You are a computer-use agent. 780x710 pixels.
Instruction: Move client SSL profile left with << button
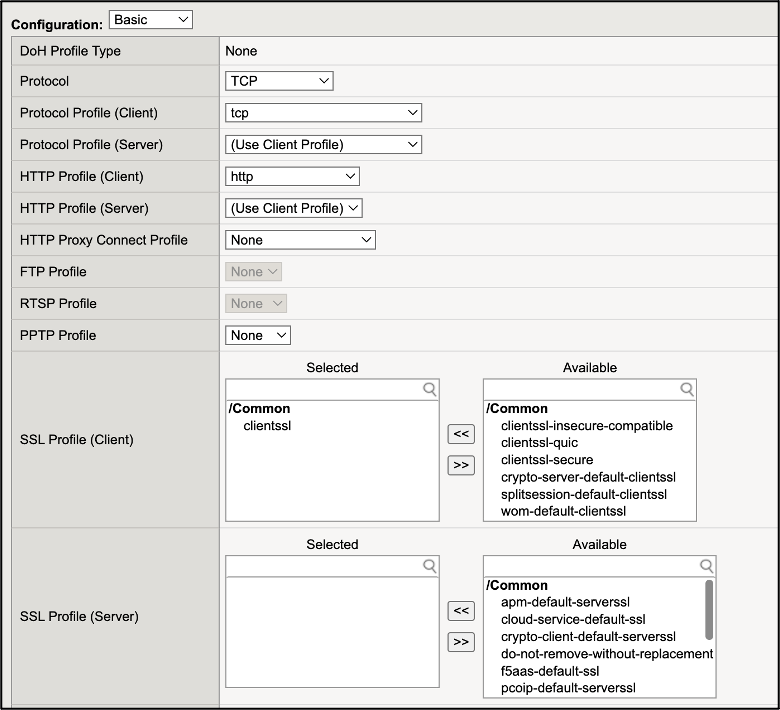(460, 433)
